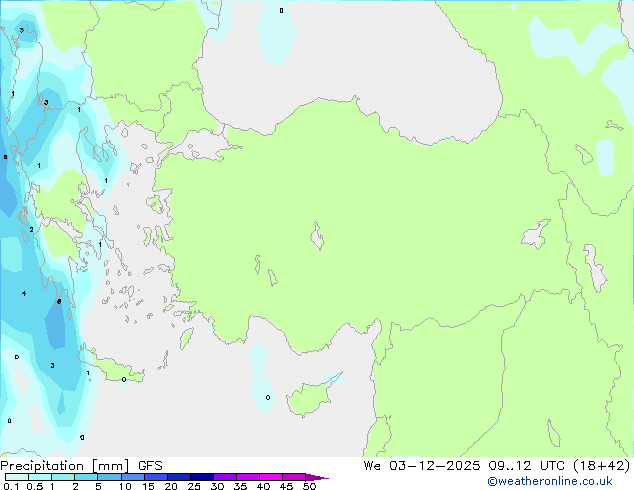Select the legend swatch between 0.5 and 1
The height and width of the screenshot is (490, 634).
(x=40, y=477)
